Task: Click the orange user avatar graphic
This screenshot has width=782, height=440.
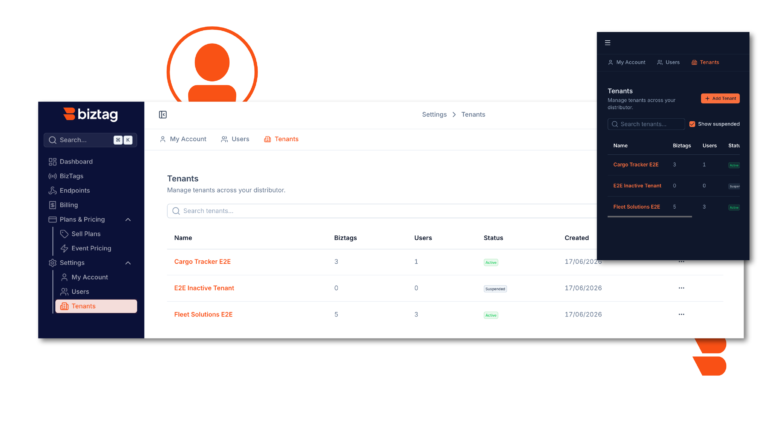Action: coord(212,65)
